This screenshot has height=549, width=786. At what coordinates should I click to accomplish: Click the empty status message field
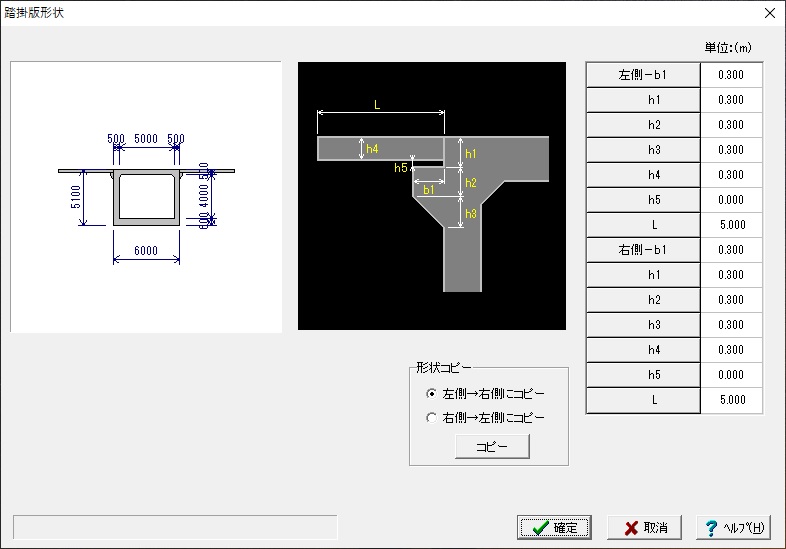point(175,527)
